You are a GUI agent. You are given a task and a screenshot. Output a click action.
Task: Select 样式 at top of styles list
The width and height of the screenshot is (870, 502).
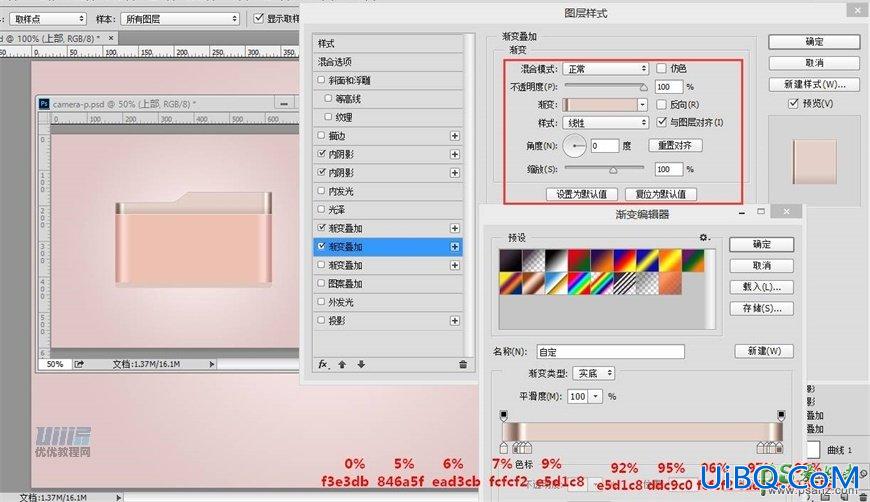tap(388, 43)
